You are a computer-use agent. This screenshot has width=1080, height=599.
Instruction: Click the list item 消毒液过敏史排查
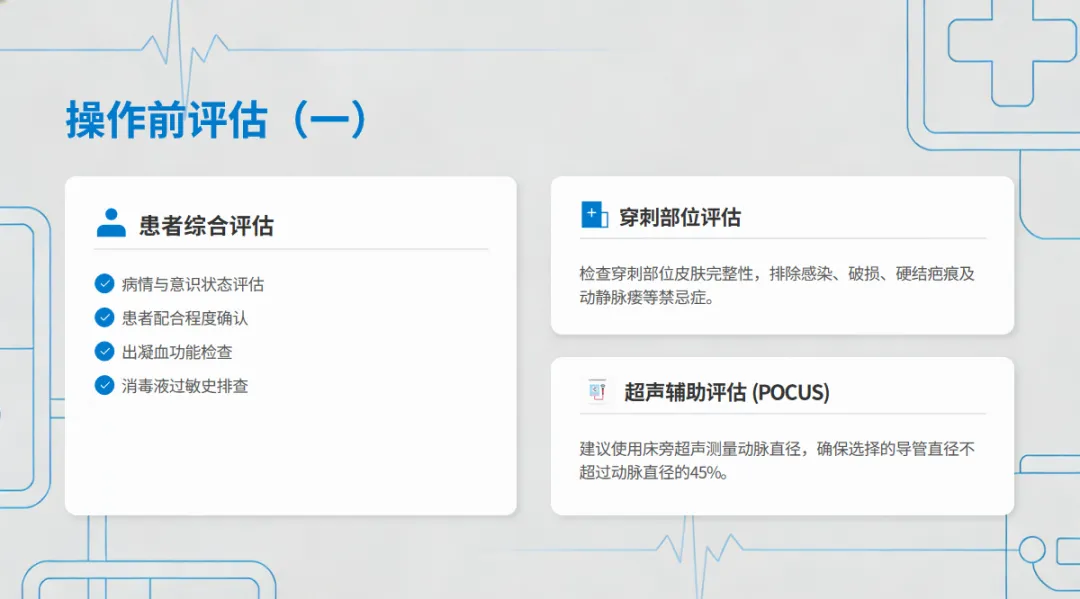pyautogui.click(x=185, y=386)
